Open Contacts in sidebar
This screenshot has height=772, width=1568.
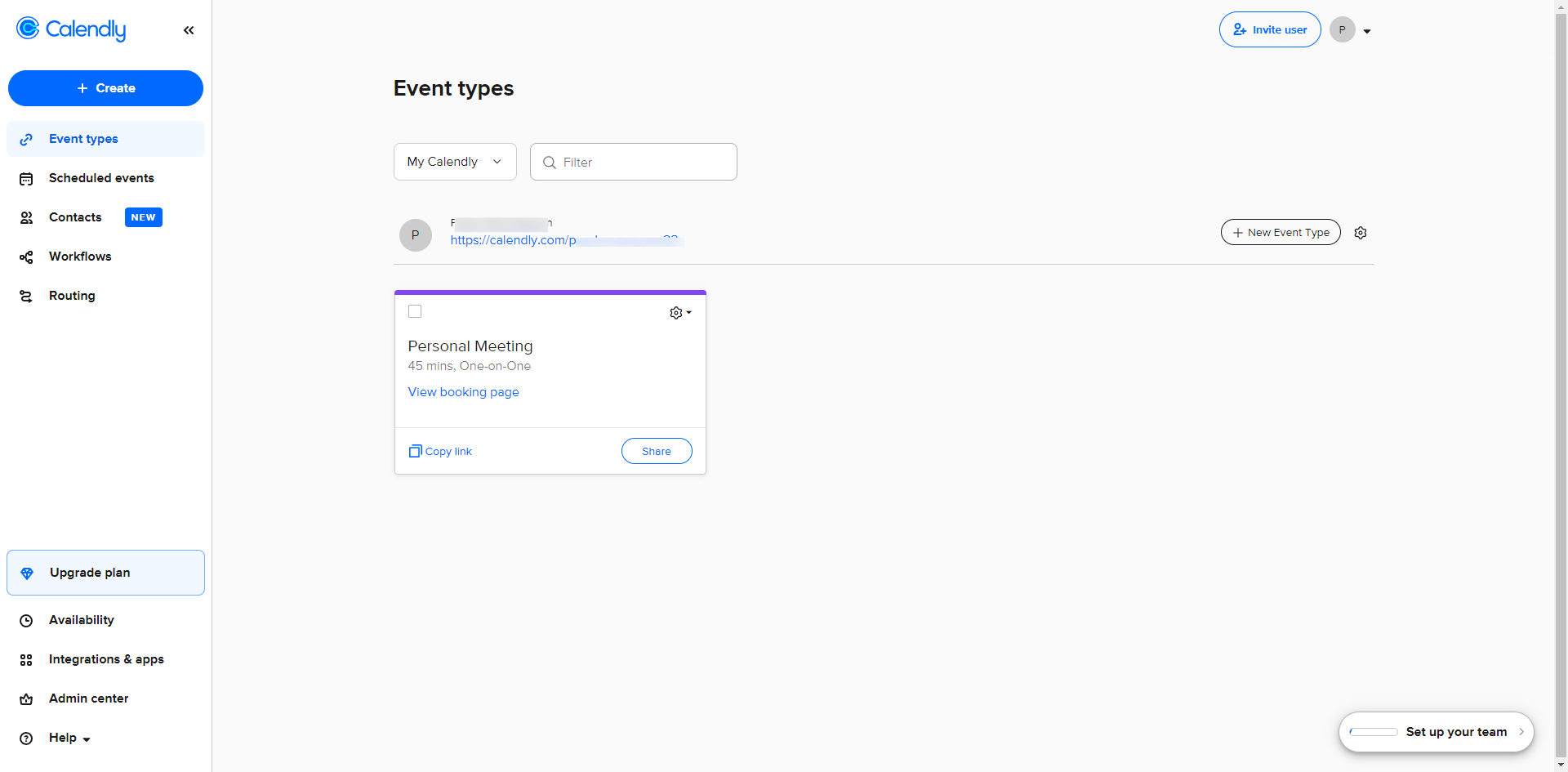pos(105,217)
